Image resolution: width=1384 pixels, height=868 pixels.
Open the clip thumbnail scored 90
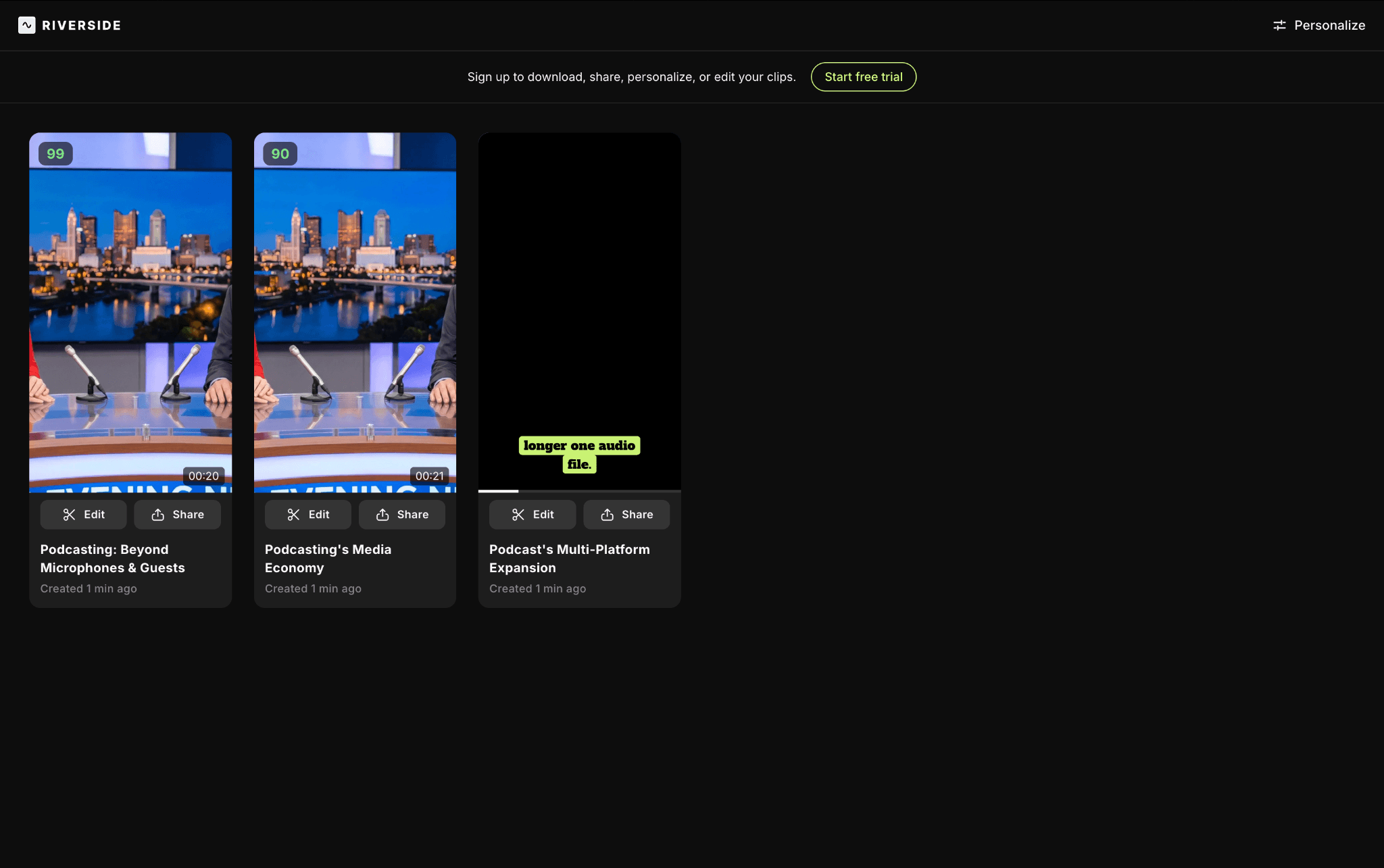point(355,312)
